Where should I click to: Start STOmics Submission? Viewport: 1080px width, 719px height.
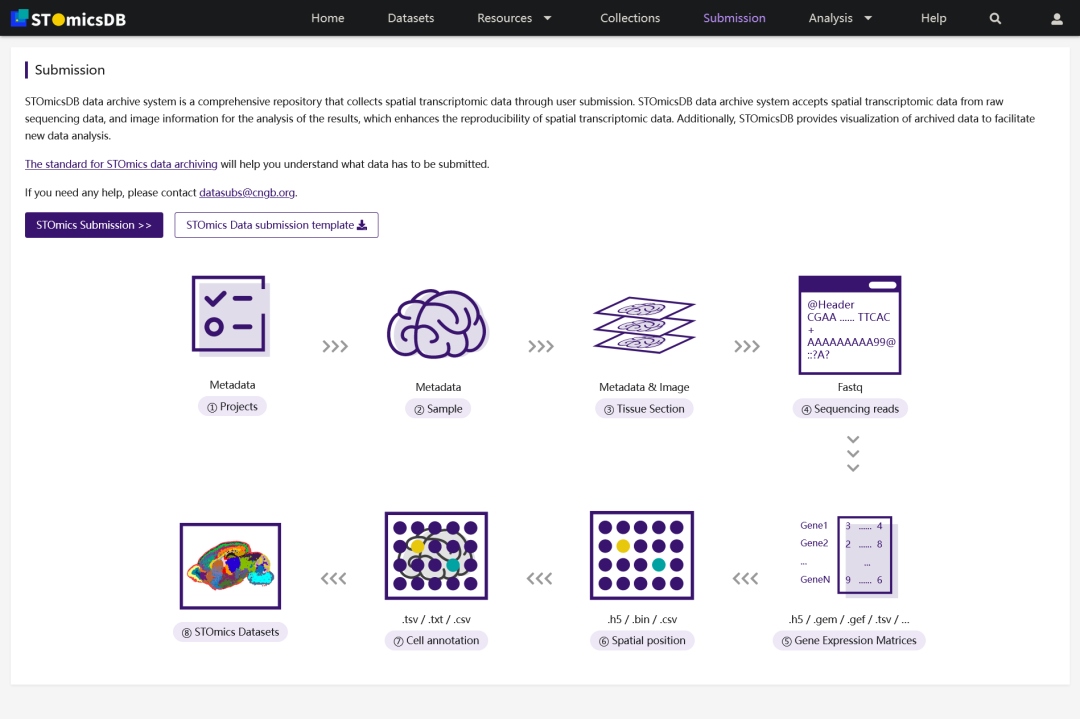94,225
